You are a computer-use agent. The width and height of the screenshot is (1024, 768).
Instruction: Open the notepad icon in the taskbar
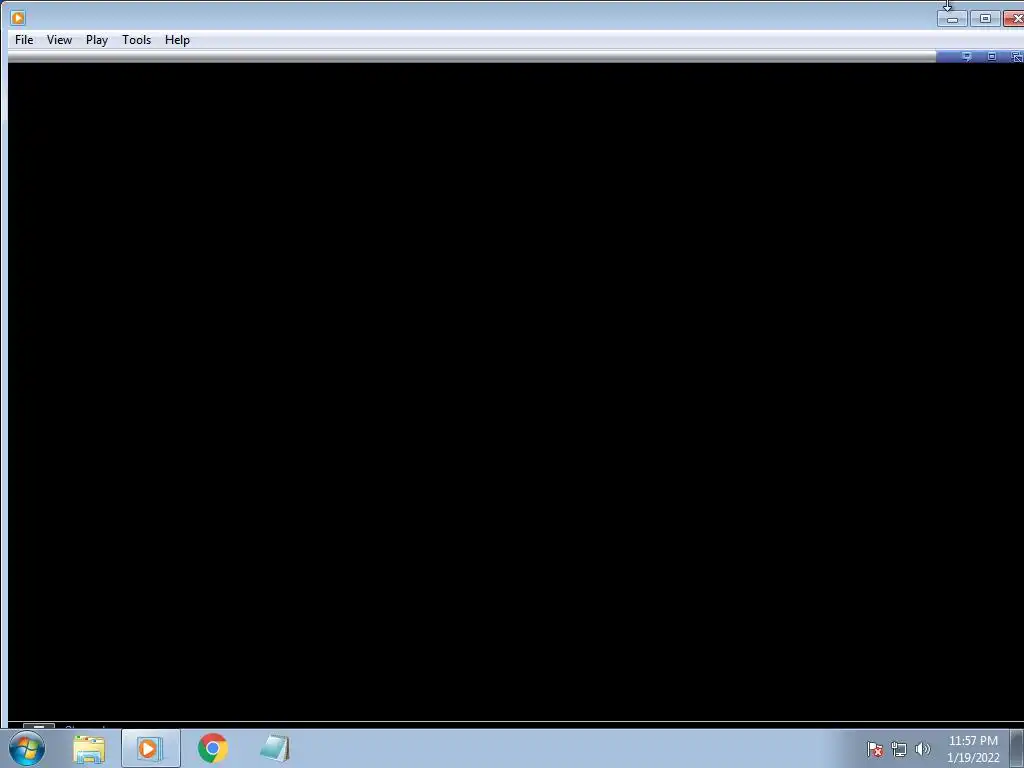pyautogui.click(x=274, y=749)
